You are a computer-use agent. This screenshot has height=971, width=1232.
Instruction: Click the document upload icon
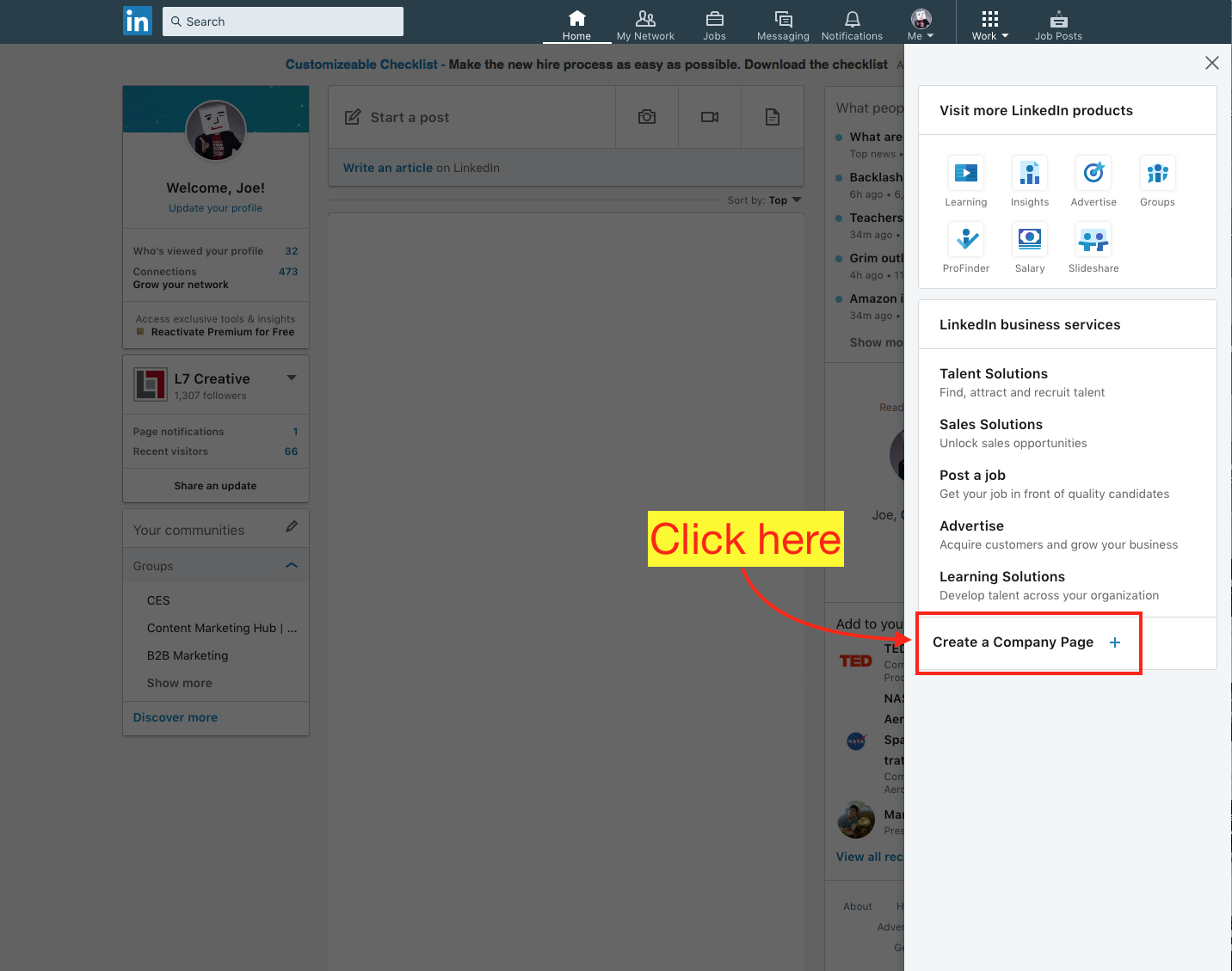[x=773, y=117]
